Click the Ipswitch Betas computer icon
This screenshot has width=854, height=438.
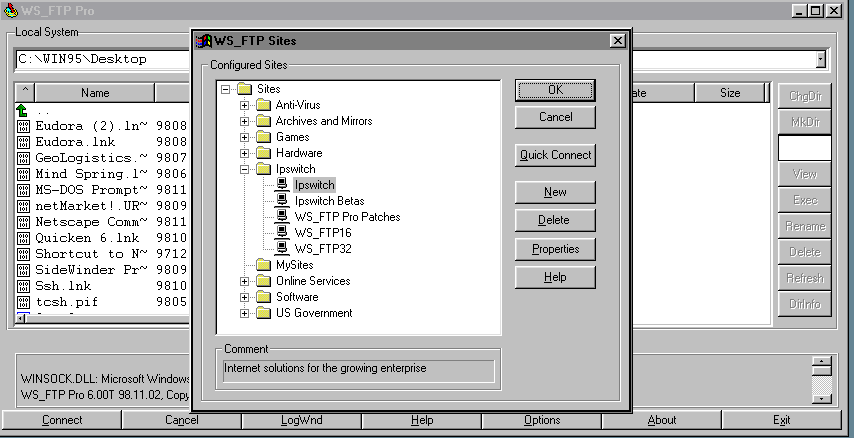click(x=282, y=200)
